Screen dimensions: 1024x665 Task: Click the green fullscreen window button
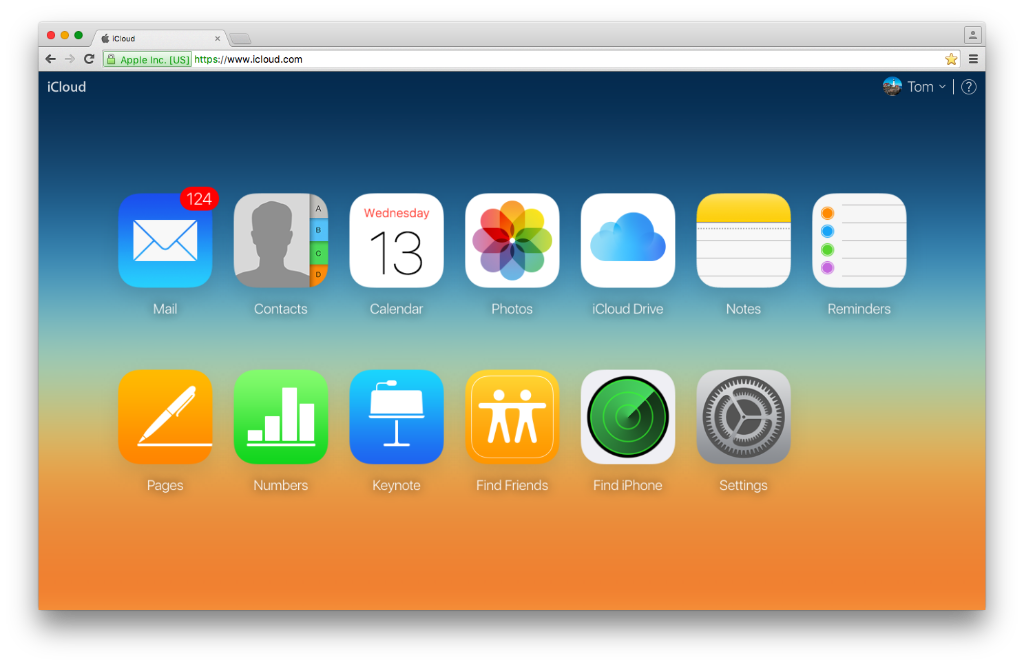(78, 35)
